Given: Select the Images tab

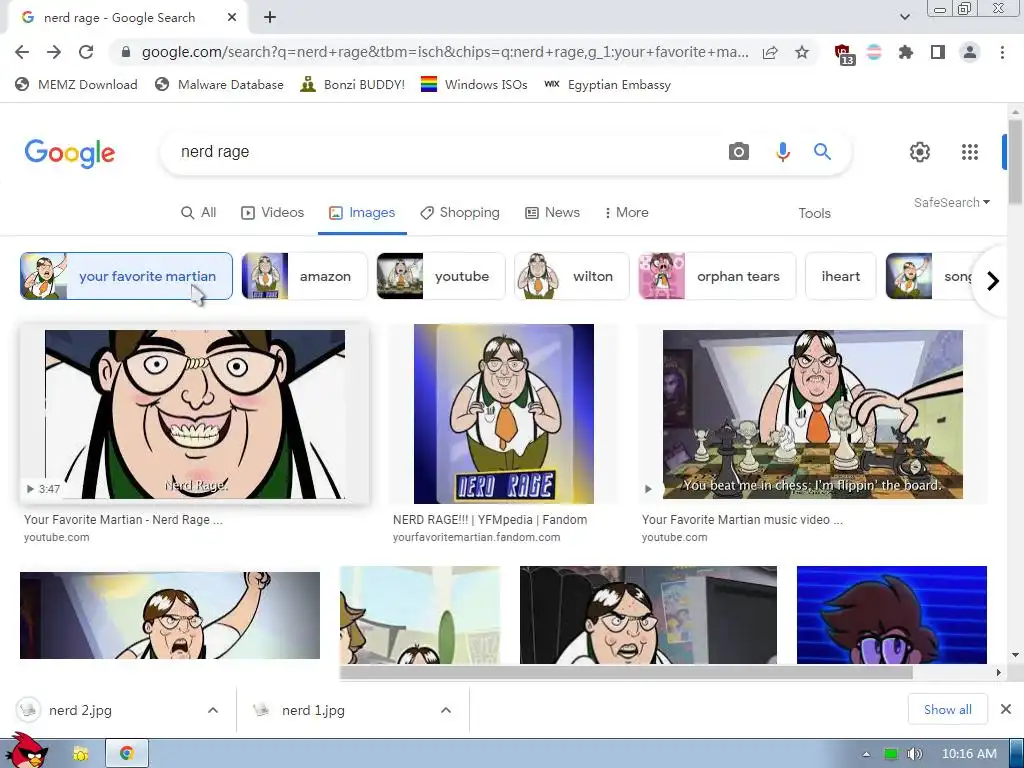Looking at the screenshot, I should pos(362,213).
